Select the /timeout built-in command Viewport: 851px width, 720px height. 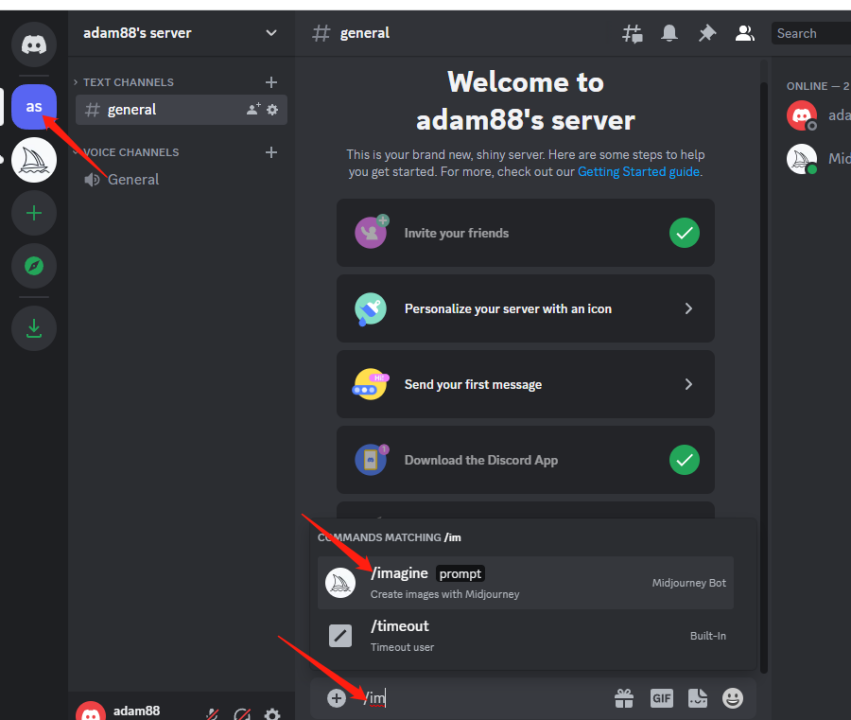[x=525, y=635]
